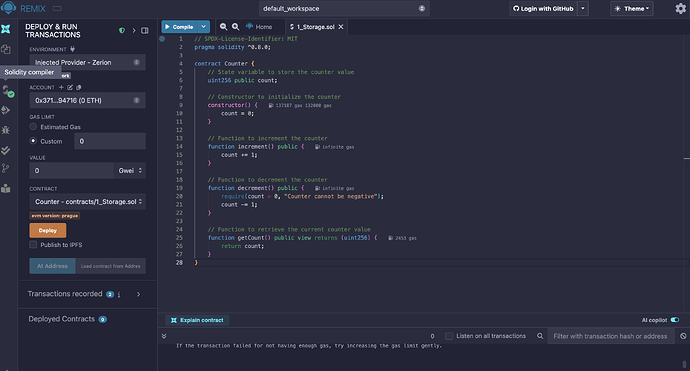Image resolution: width=690 pixels, height=371 pixels.
Task: Open the settings gear icon
Action: (x=680, y=8)
